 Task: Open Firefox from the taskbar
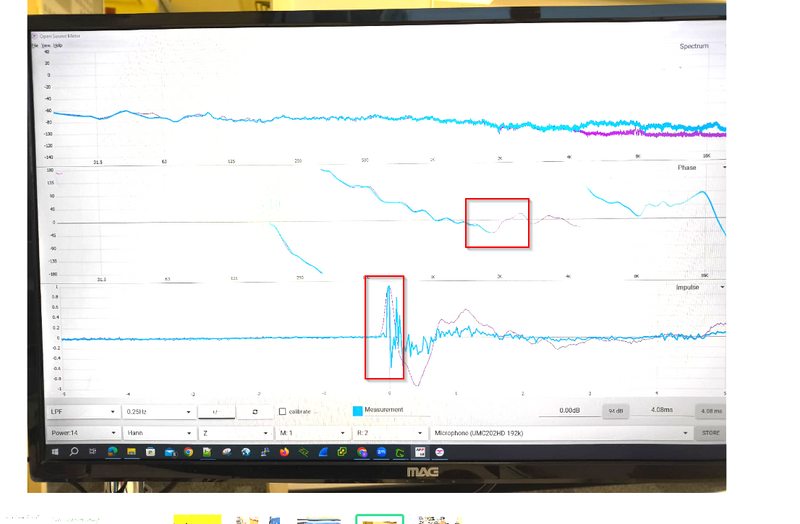[x=284, y=452]
